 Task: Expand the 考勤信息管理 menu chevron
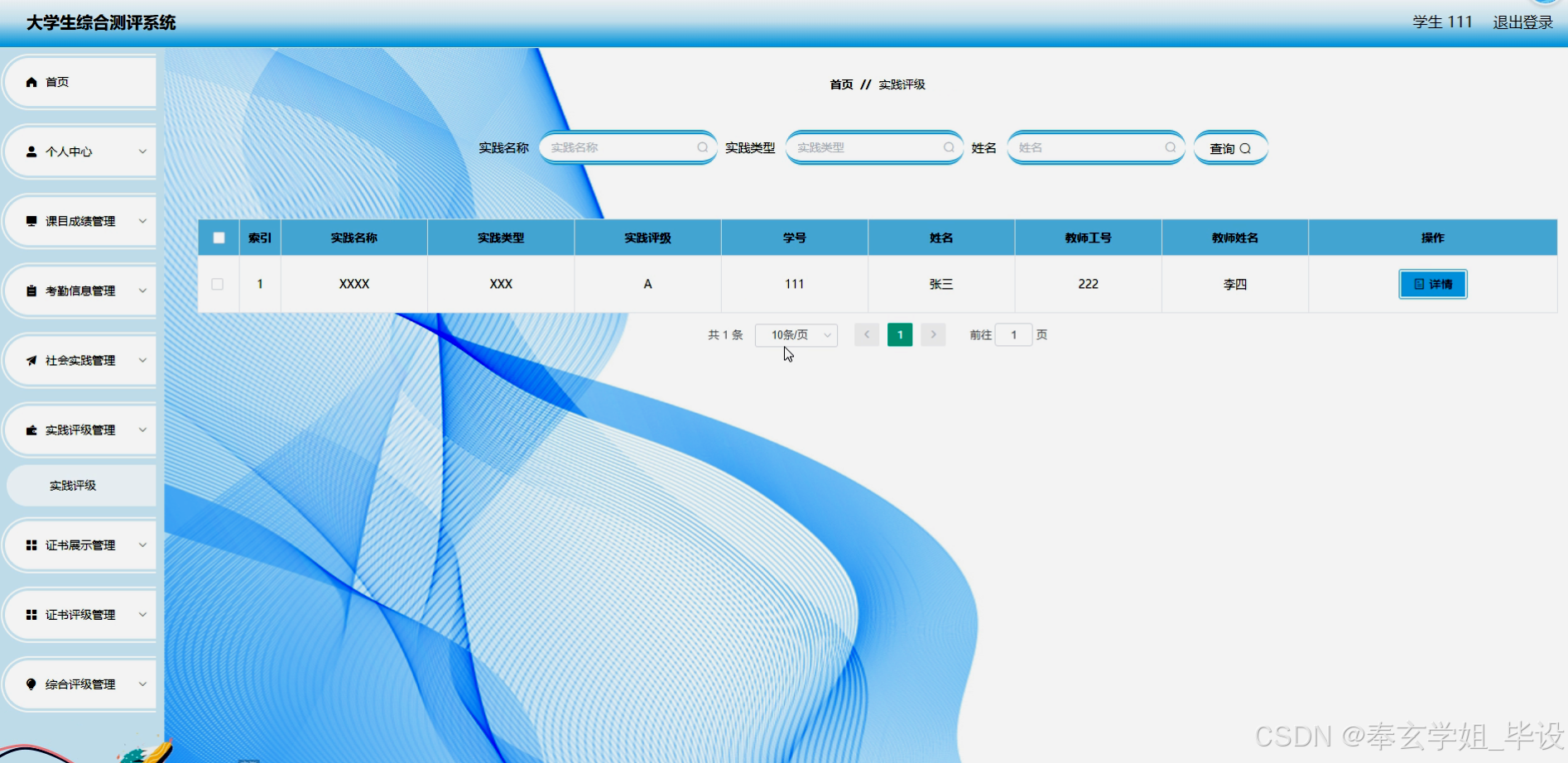coord(142,290)
